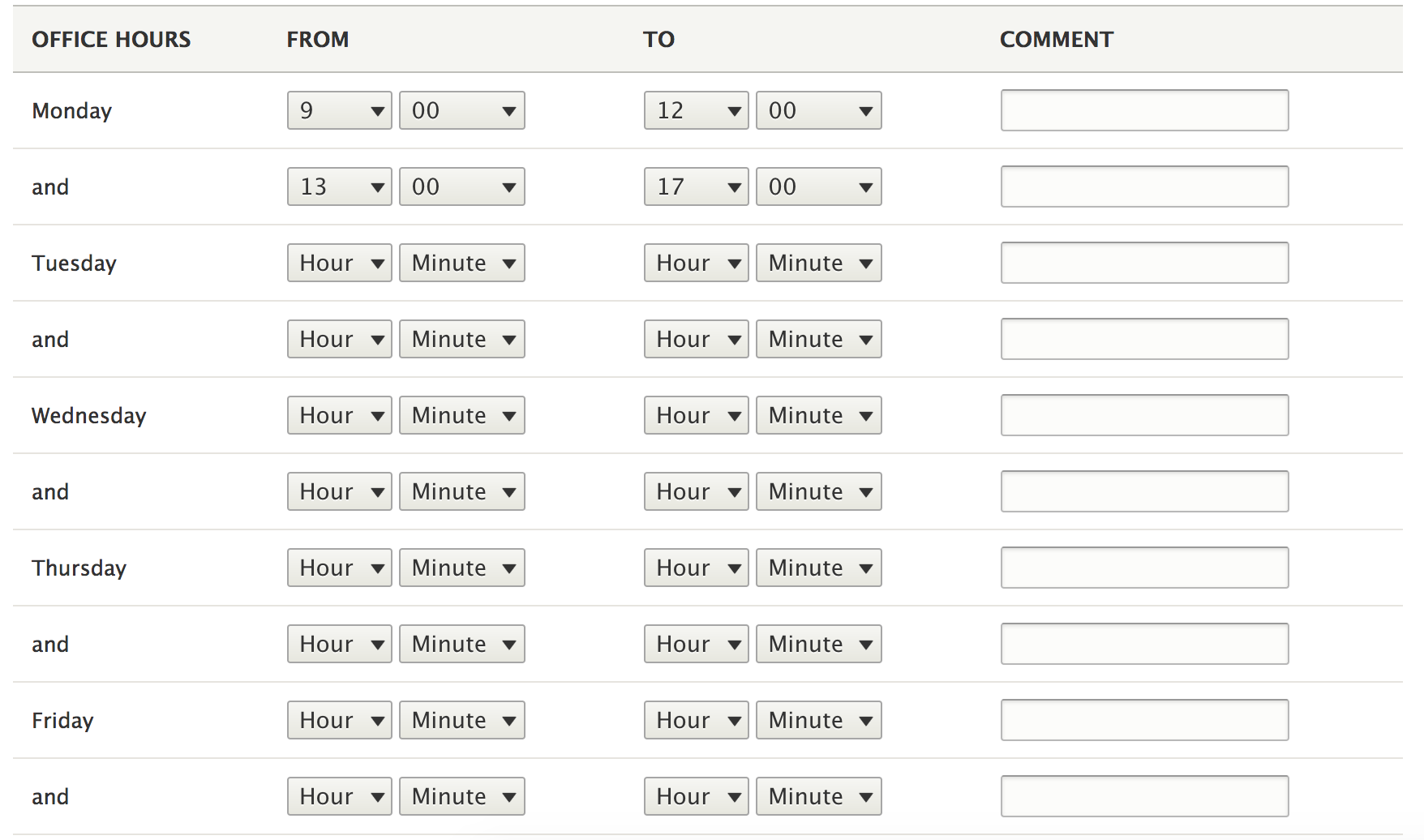This screenshot has height=840, width=1424.
Task: Open the second Friday row From Minute dropdown
Action: coord(461,796)
